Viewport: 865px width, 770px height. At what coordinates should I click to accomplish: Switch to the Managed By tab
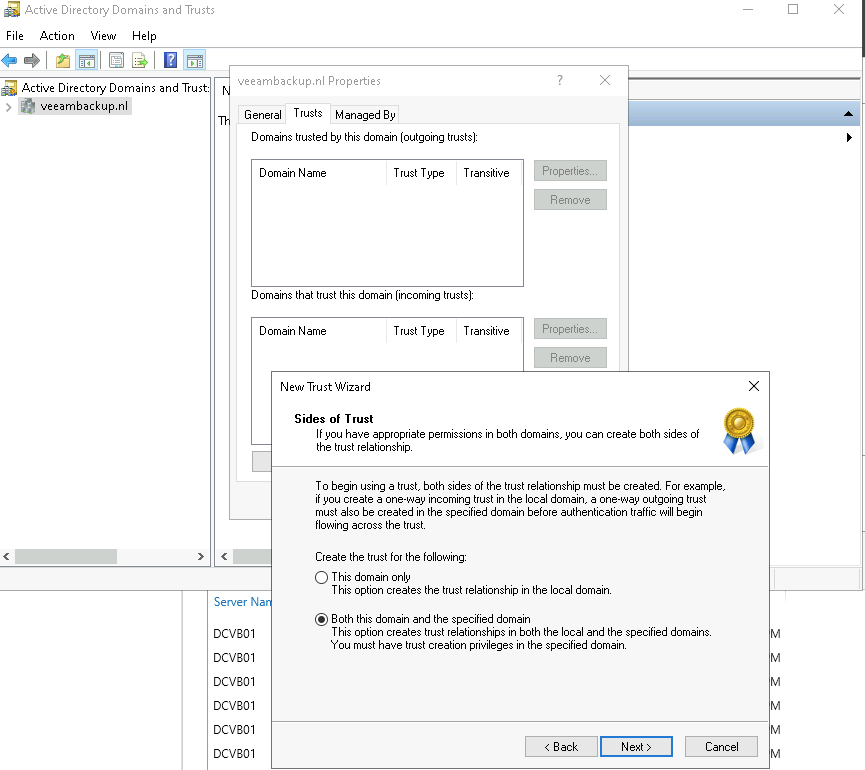coord(365,115)
